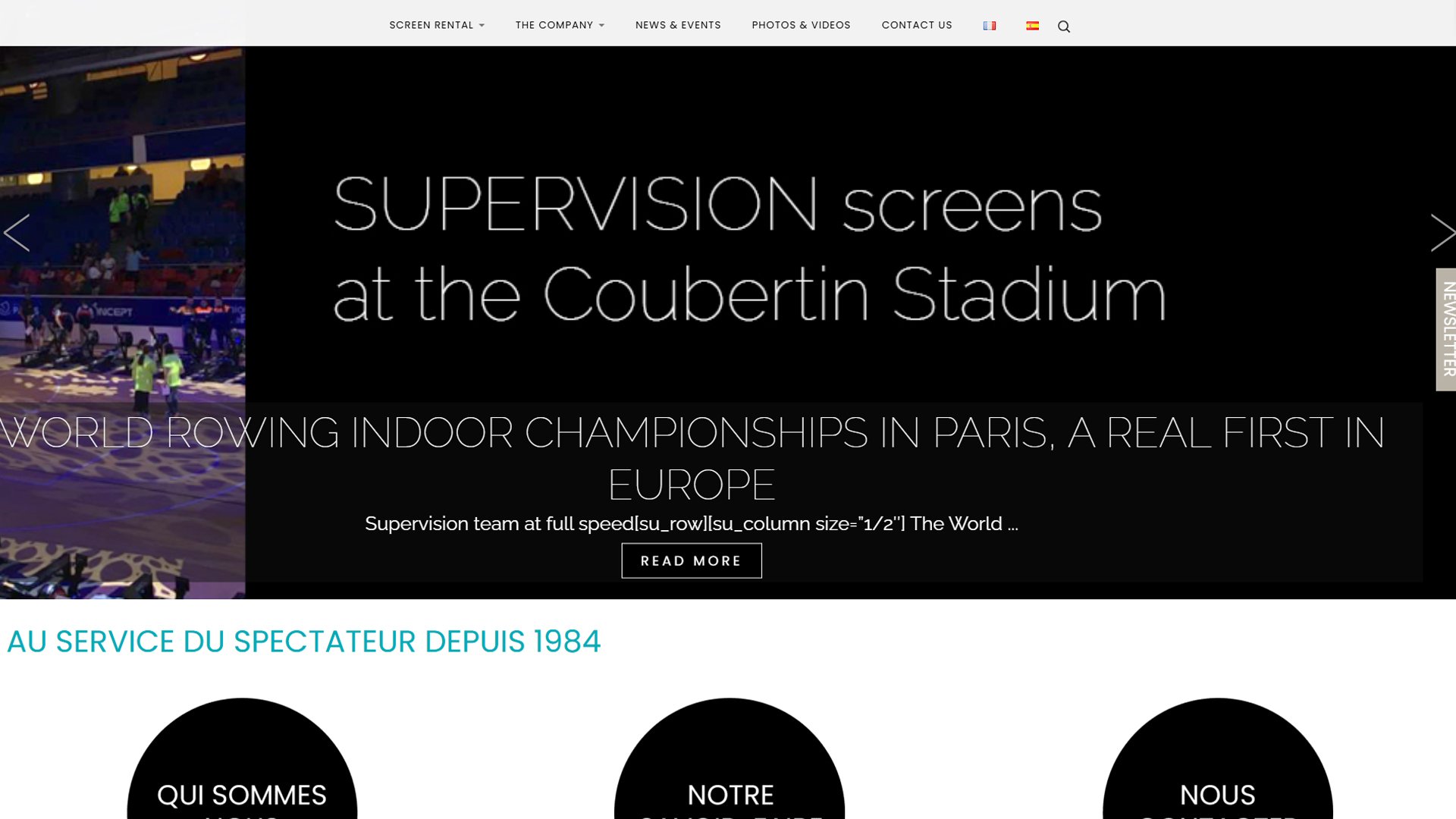Go to previous slide arrow
The image size is (1456, 819).
click(17, 233)
